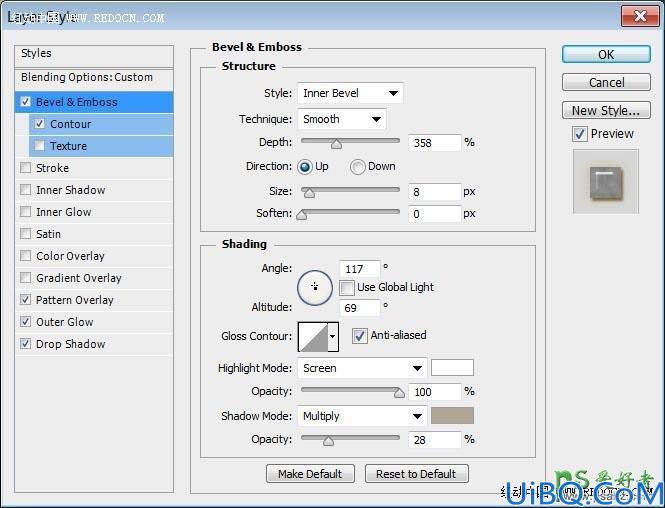Click the Angle field showing 117
The width and height of the screenshot is (665, 508).
[360, 269]
